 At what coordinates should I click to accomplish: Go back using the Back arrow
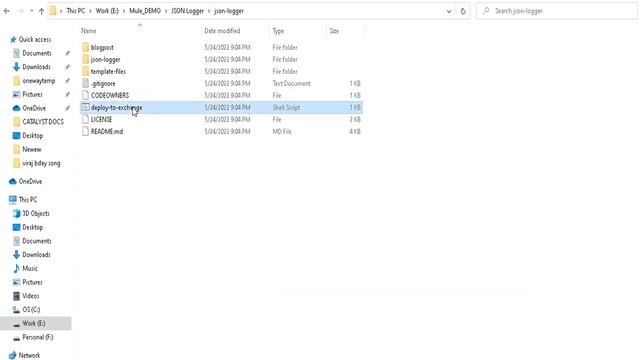(x=7, y=11)
